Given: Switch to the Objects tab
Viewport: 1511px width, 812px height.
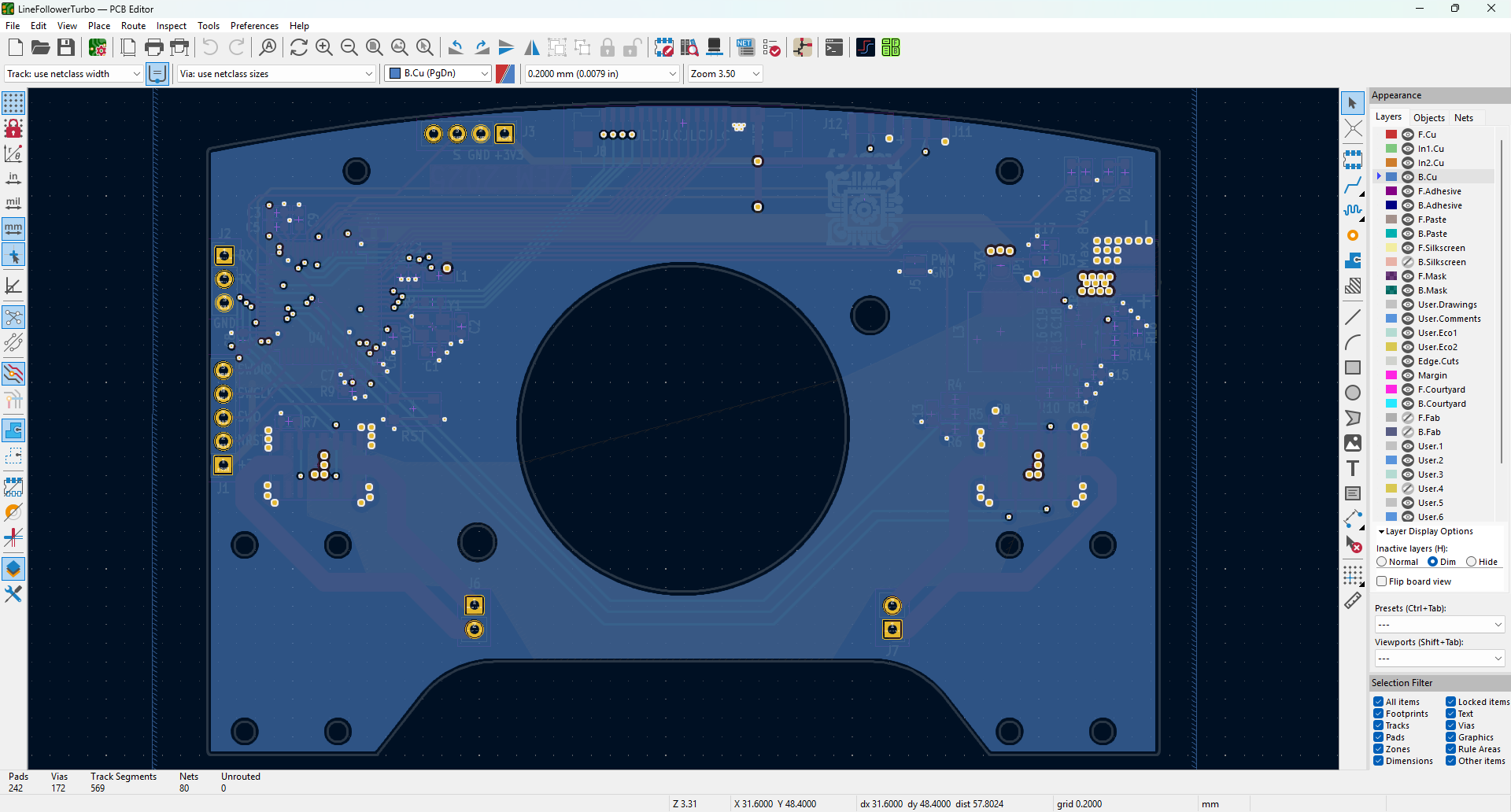Looking at the screenshot, I should [x=1428, y=118].
